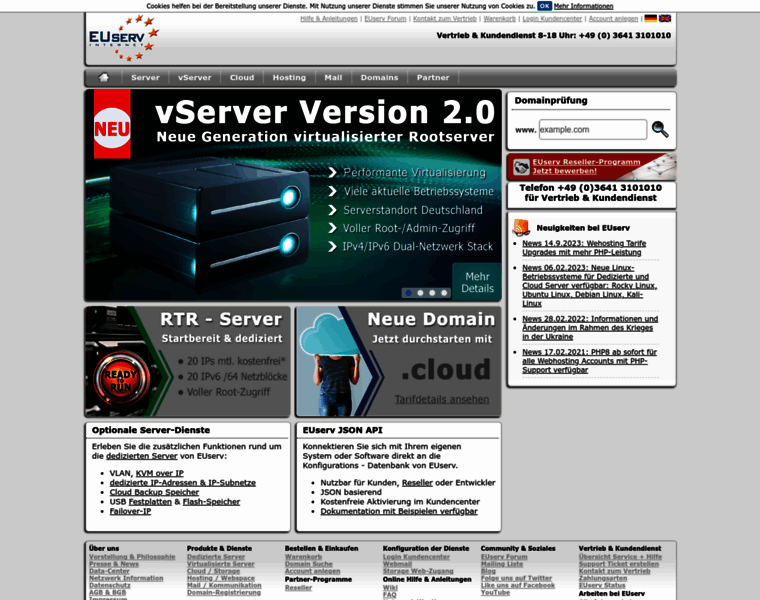The width and height of the screenshot is (760, 600).
Task: Open EUserv Status footer link
Action: point(602,585)
